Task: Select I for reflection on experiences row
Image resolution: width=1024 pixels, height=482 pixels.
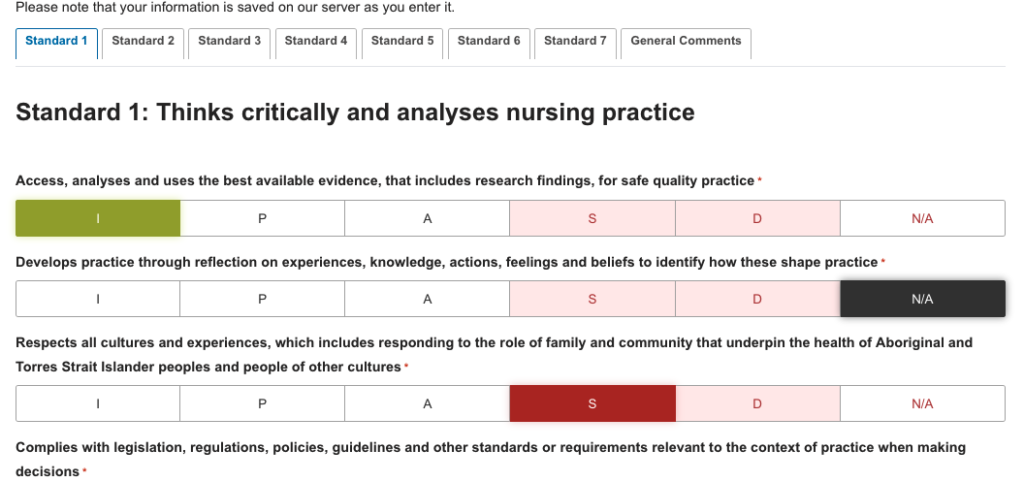Action: click(98, 299)
